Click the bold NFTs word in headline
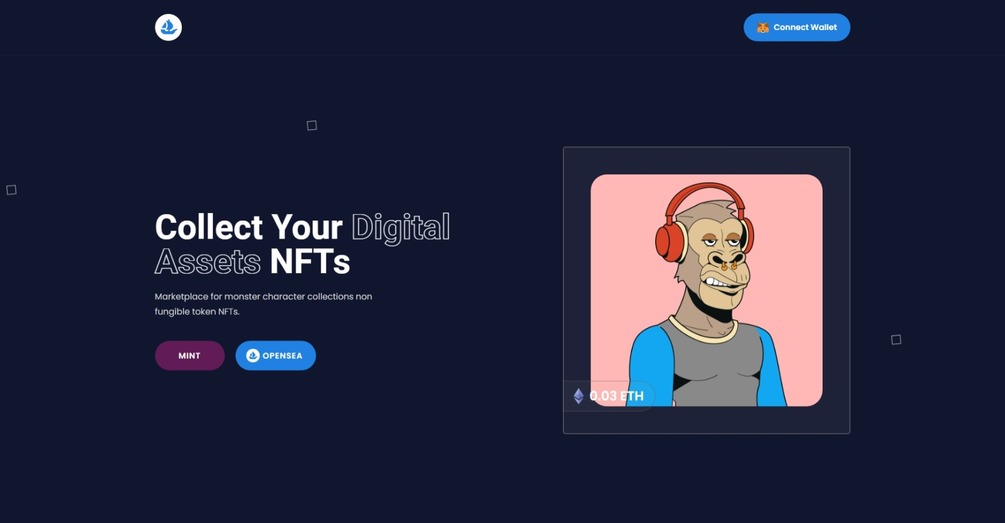Screen dimensions: 1005x523 (310, 262)
